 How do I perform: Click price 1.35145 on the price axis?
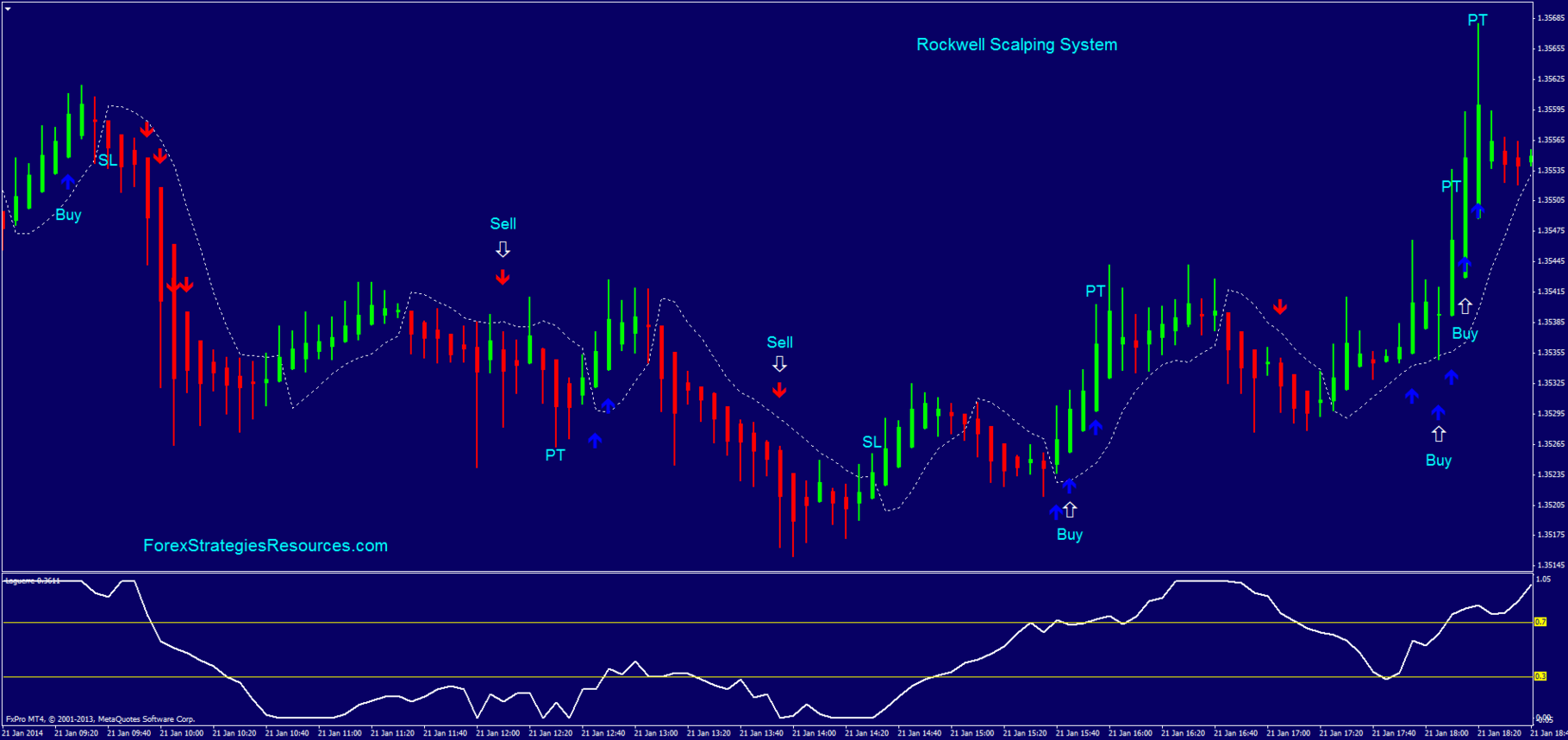[1551, 565]
